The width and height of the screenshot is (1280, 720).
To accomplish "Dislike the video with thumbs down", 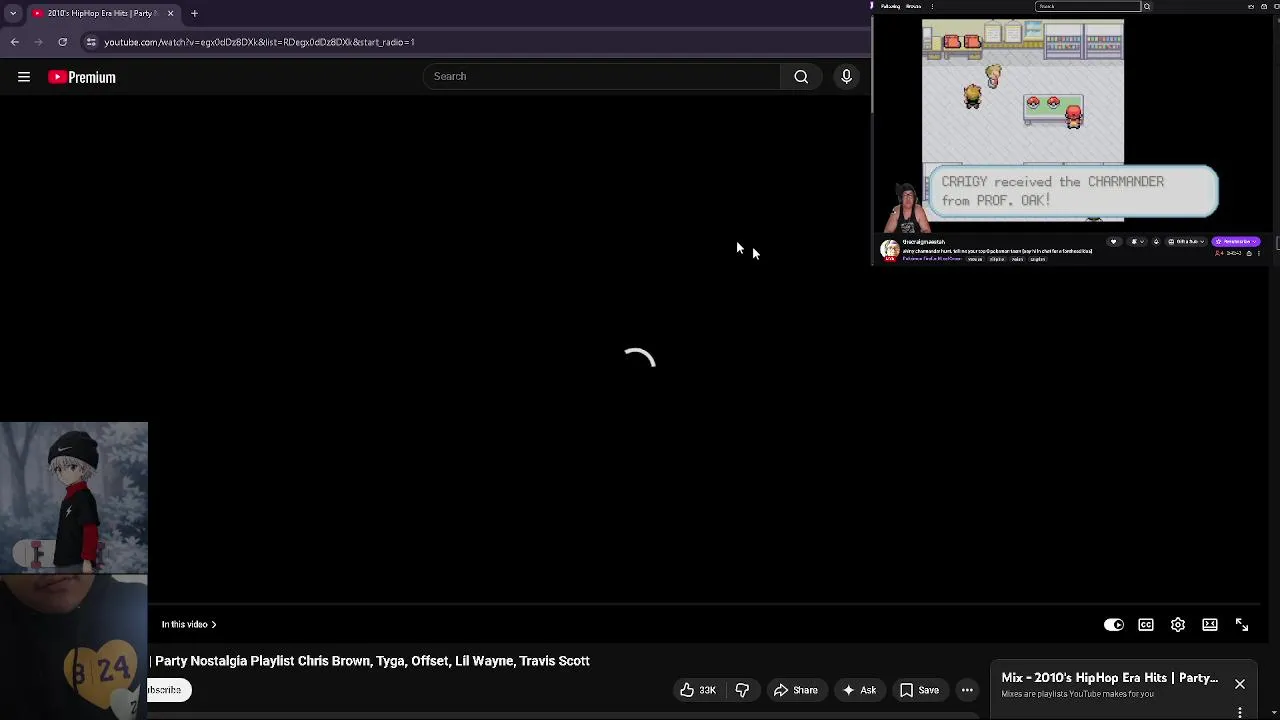I will (x=742, y=690).
